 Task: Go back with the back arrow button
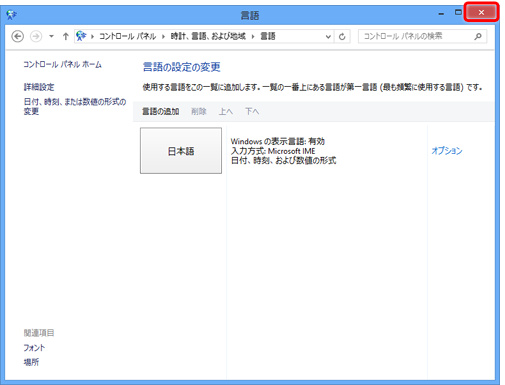18,36
